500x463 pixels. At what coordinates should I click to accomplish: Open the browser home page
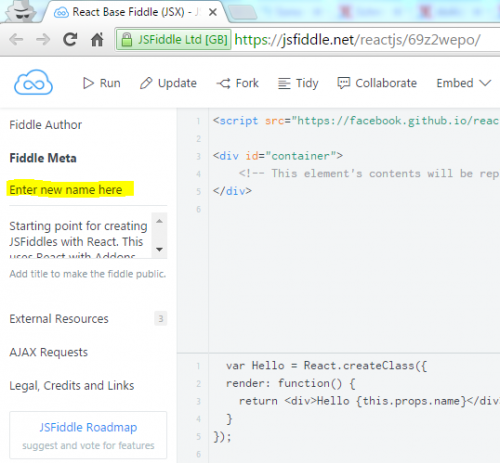tap(97, 40)
